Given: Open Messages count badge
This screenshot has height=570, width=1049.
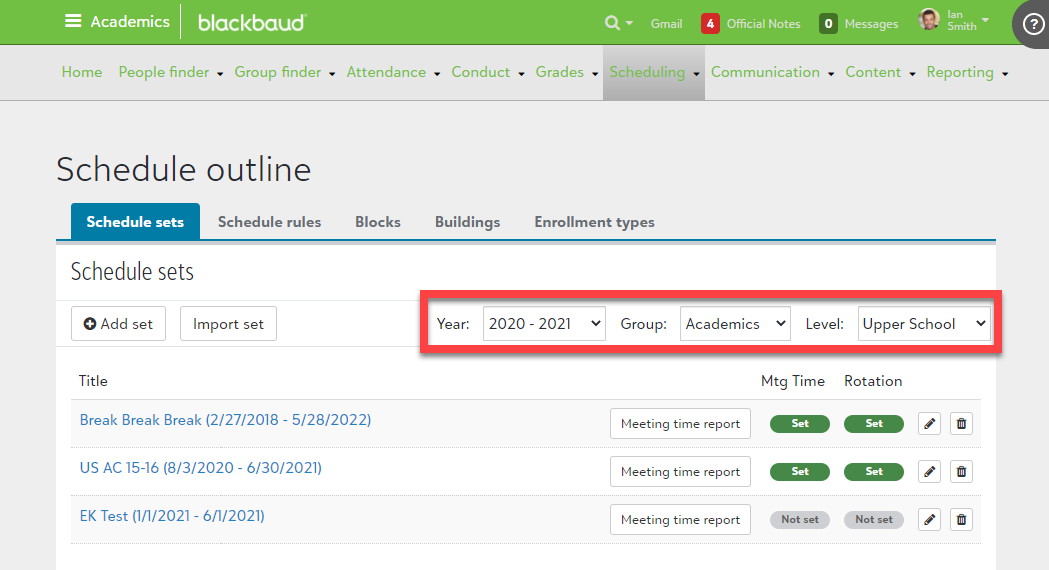Looking at the screenshot, I should coord(828,23).
